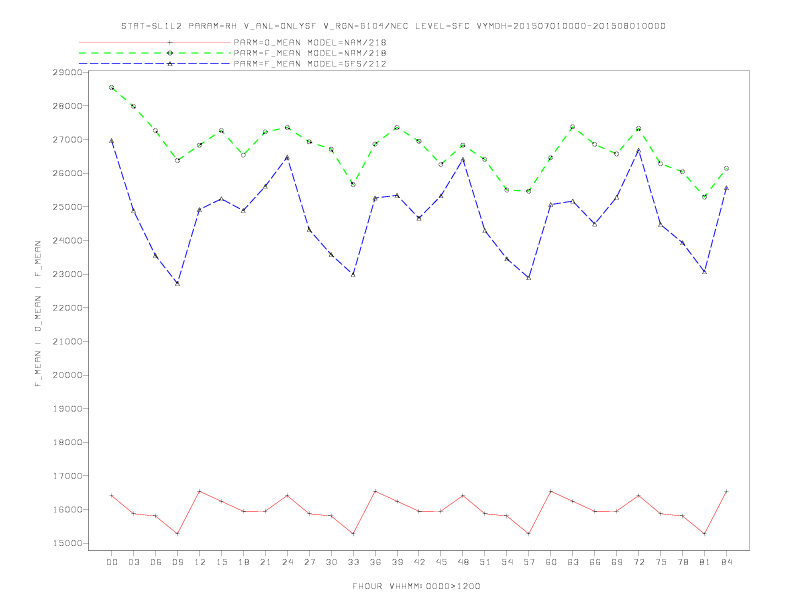
Task: Click green NAM circle point at hour 39
Action: 397,128
